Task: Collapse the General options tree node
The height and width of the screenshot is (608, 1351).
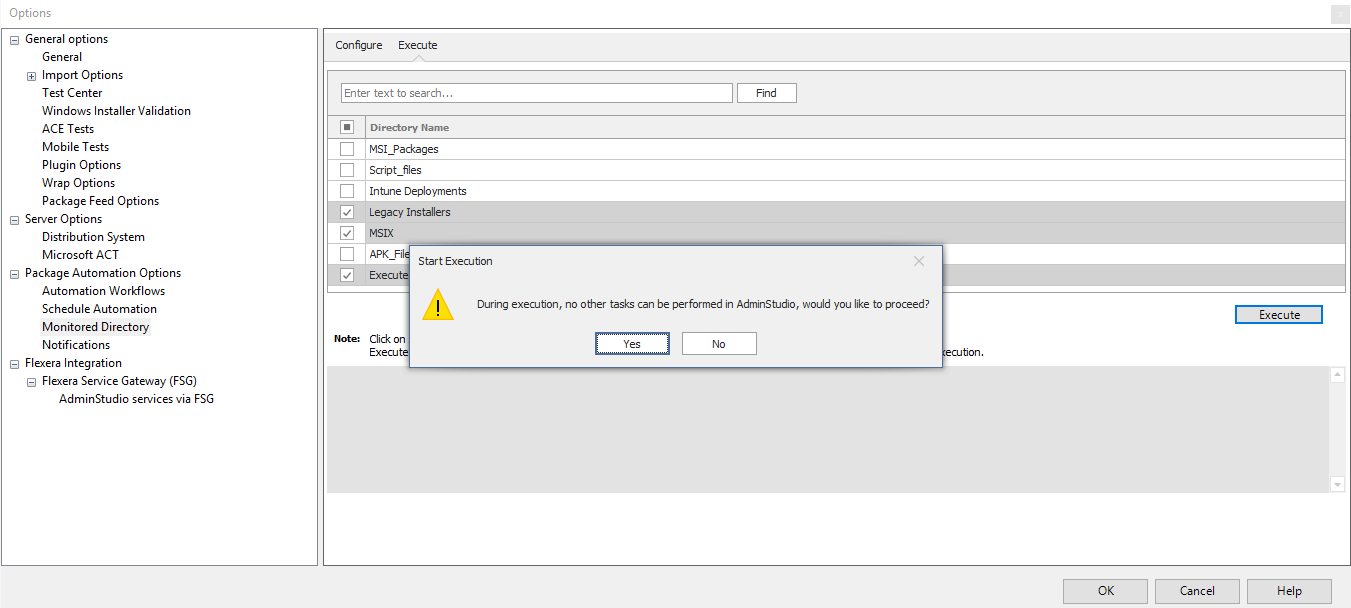Action: click(15, 40)
